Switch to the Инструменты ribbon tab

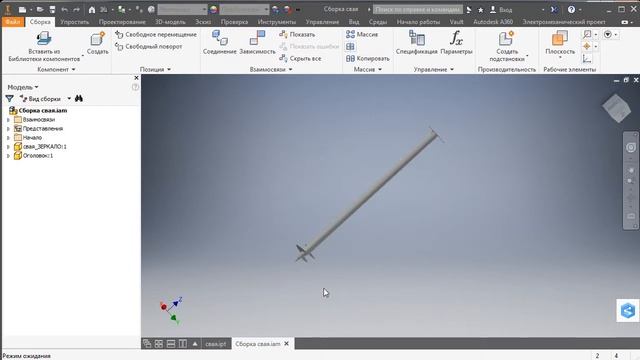click(x=277, y=22)
